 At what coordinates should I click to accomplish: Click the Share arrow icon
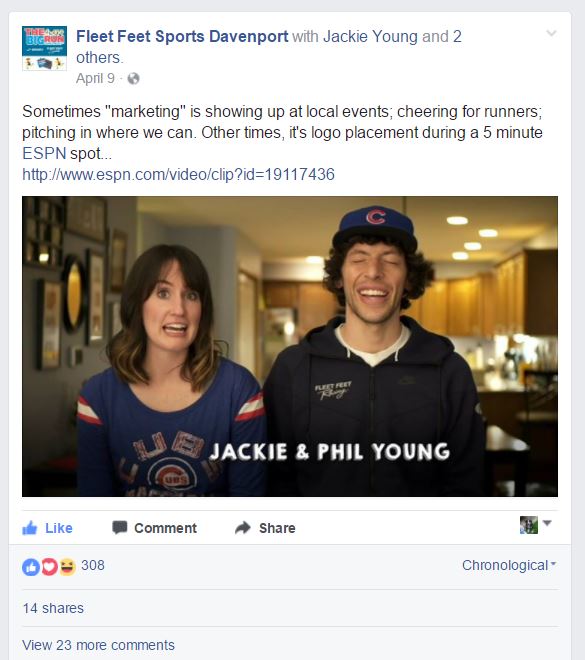(243, 528)
